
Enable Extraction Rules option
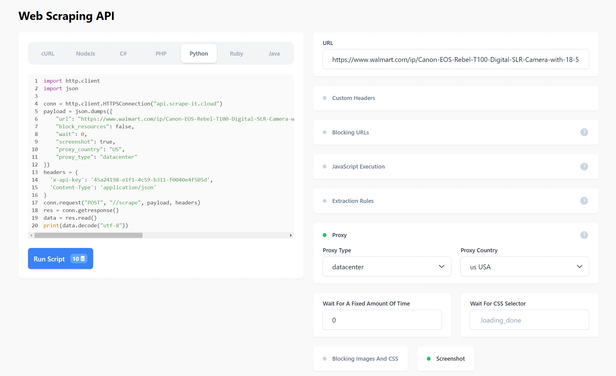(324, 201)
